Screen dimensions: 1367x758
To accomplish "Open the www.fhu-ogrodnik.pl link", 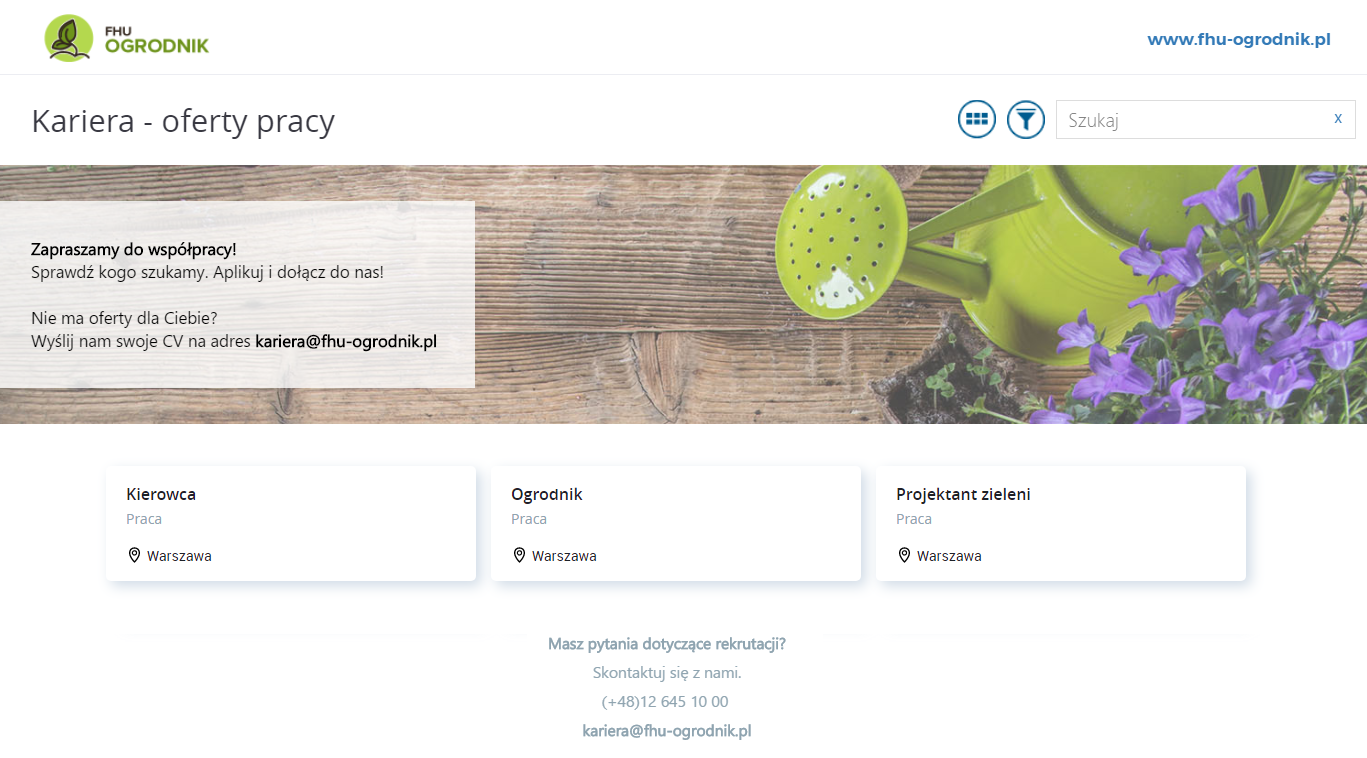I will click(1239, 40).
